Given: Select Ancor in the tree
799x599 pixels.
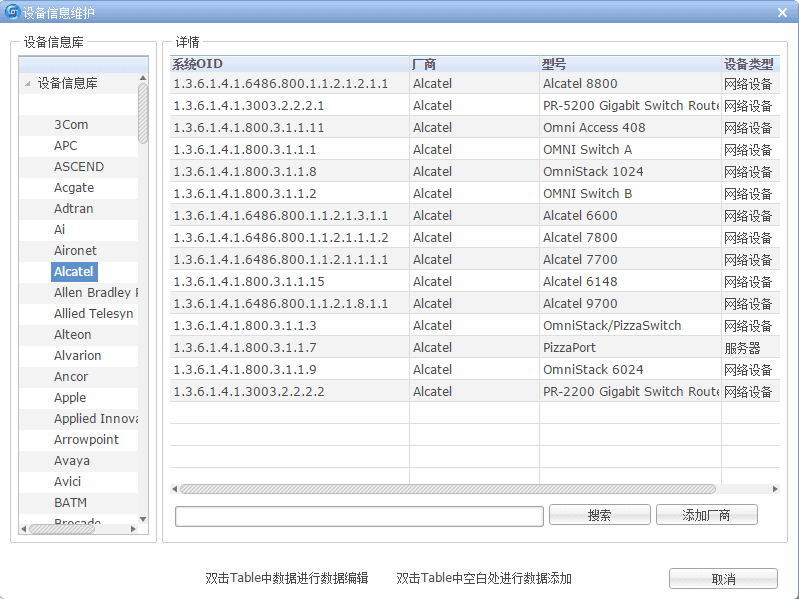Looking at the screenshot, I should 71,376.
